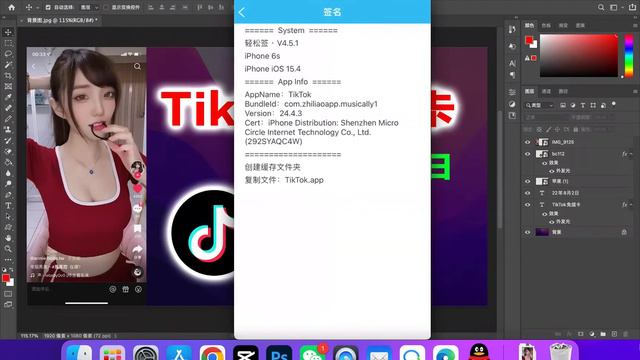The width and height of the screenshot is (640, 360).
Task: Select the Horizontal Type tool
Action: click(8, 206)
